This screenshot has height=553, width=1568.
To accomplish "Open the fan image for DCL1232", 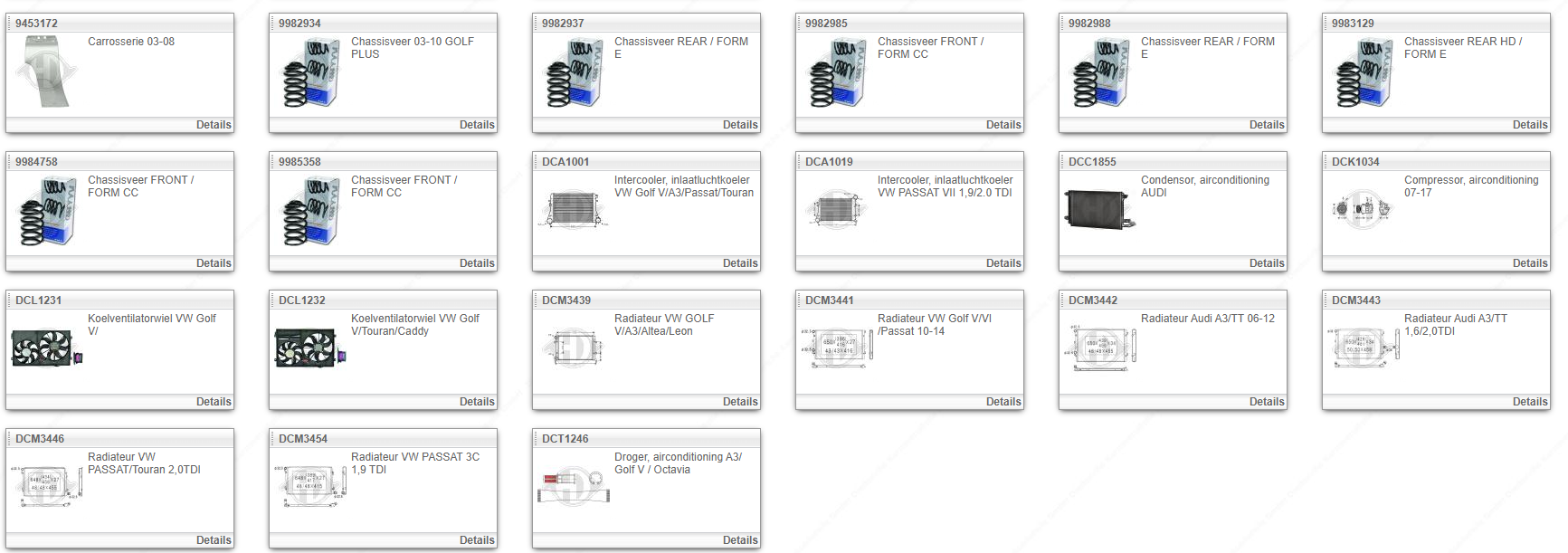I will click(309, 348).
